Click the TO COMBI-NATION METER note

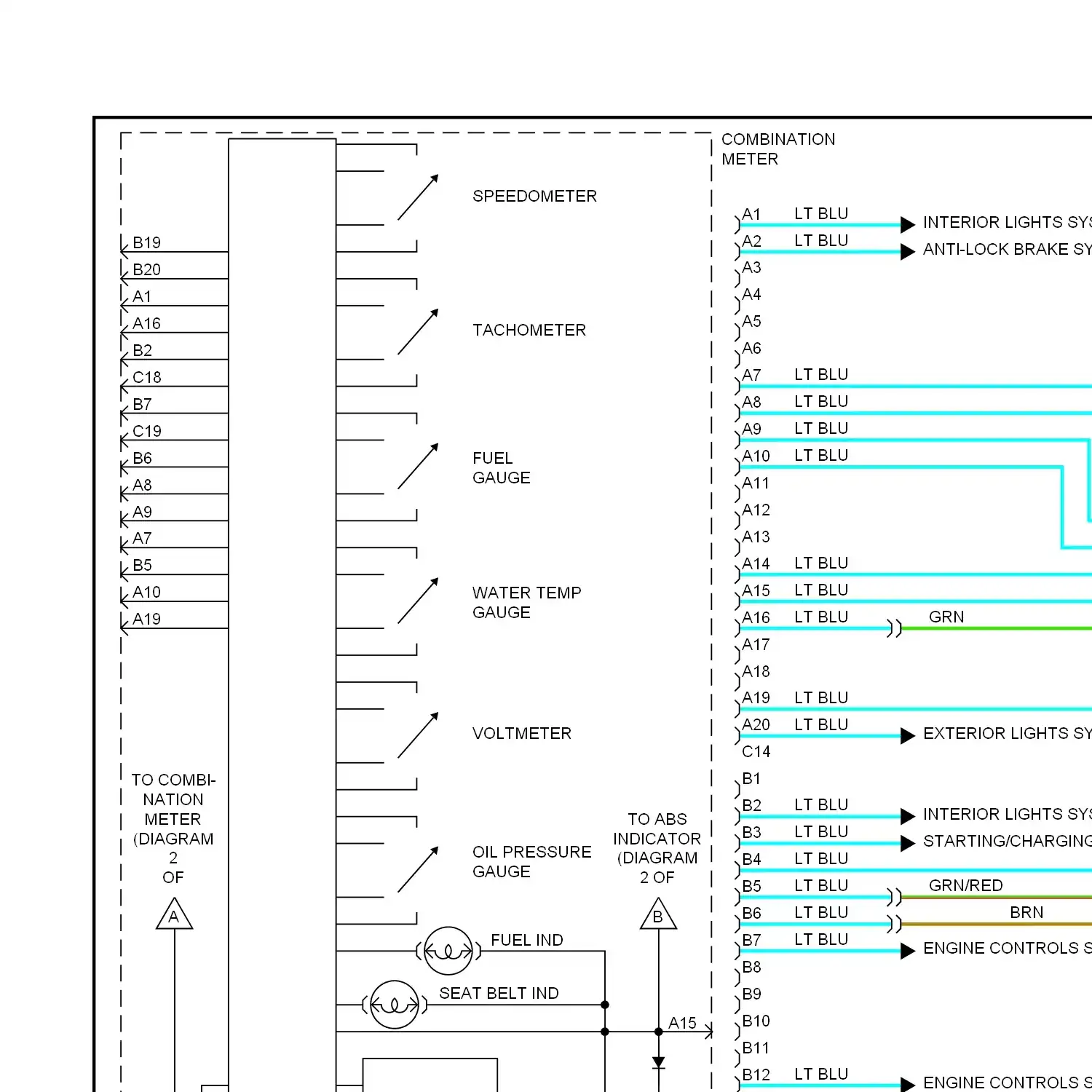(x=173, y=828)
